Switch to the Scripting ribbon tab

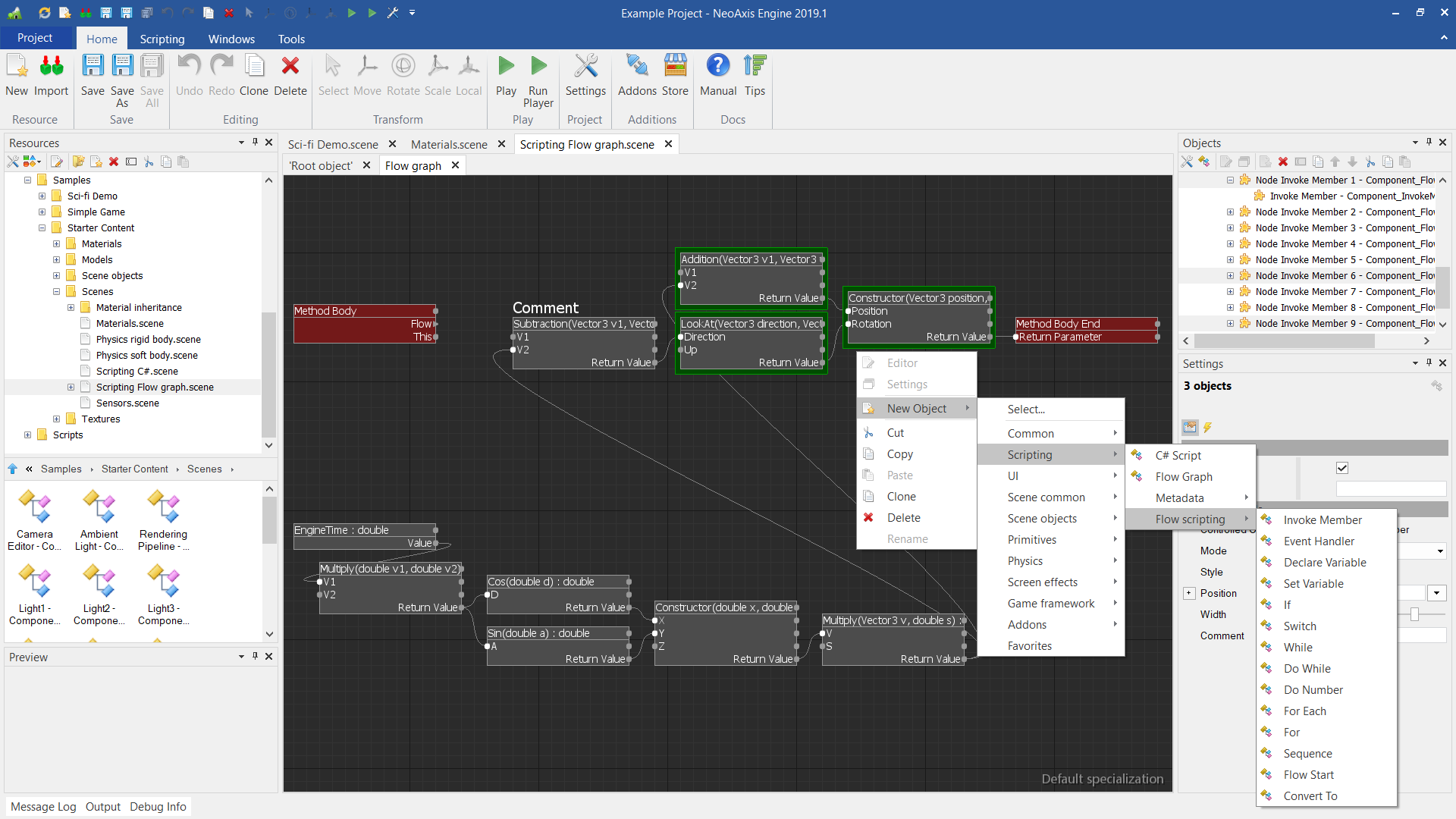162,39
